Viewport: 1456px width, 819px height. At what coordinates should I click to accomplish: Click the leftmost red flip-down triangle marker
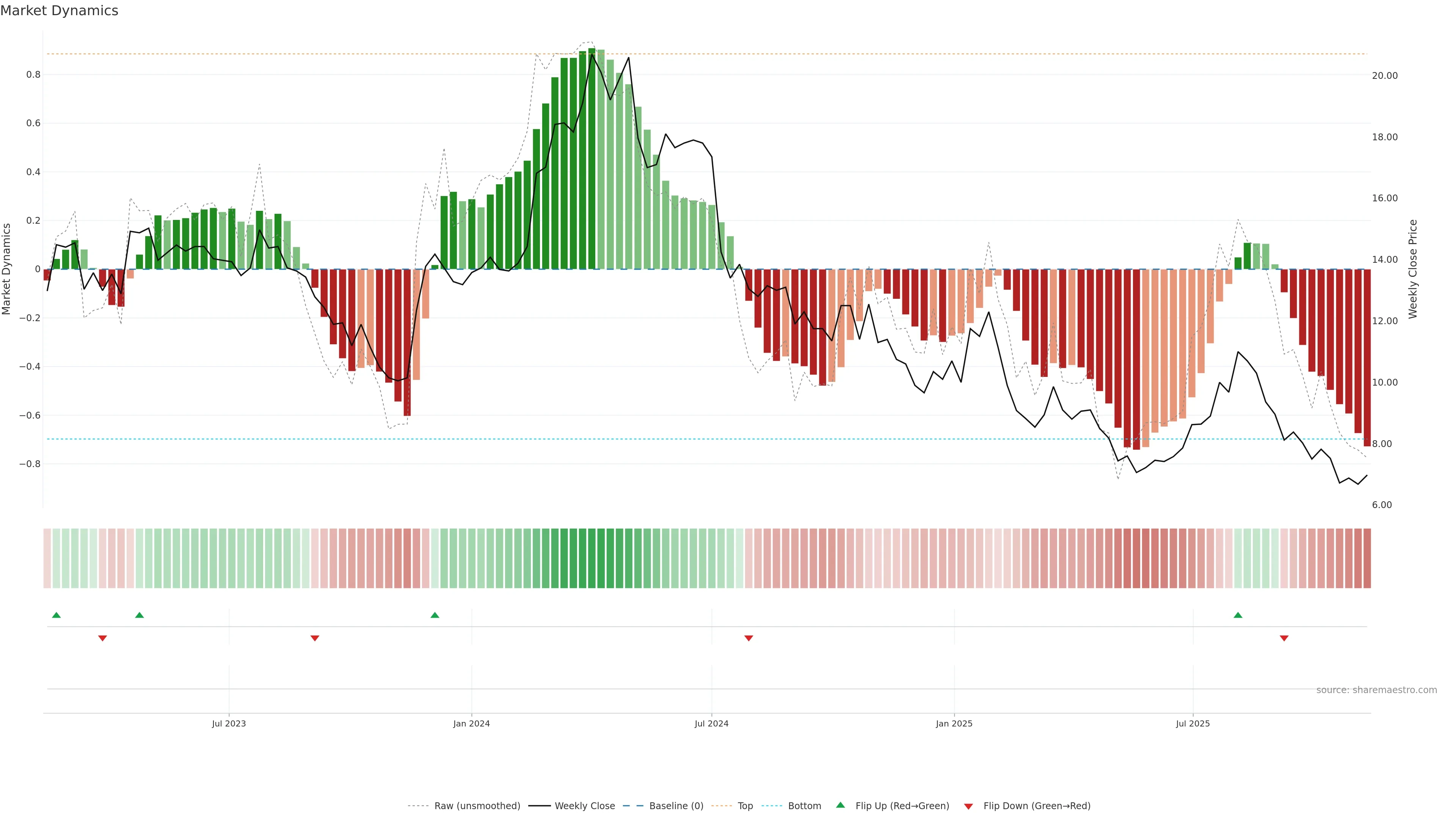pos(102,638)
